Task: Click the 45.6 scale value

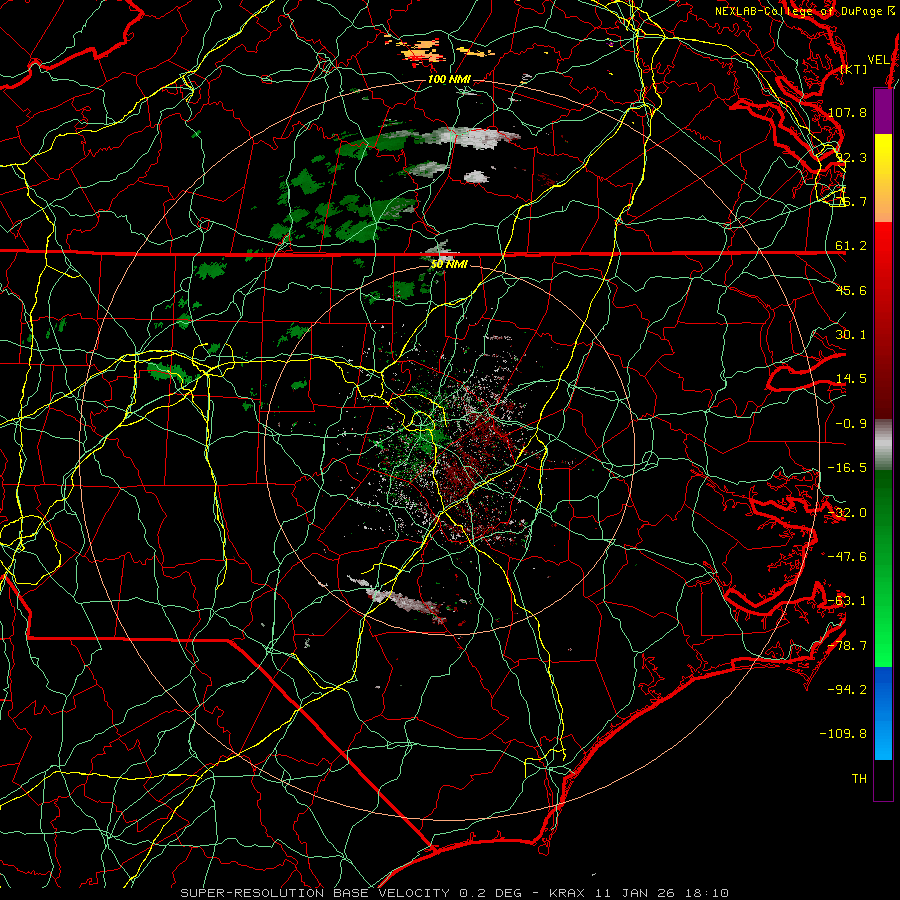Action: [851, 290]
